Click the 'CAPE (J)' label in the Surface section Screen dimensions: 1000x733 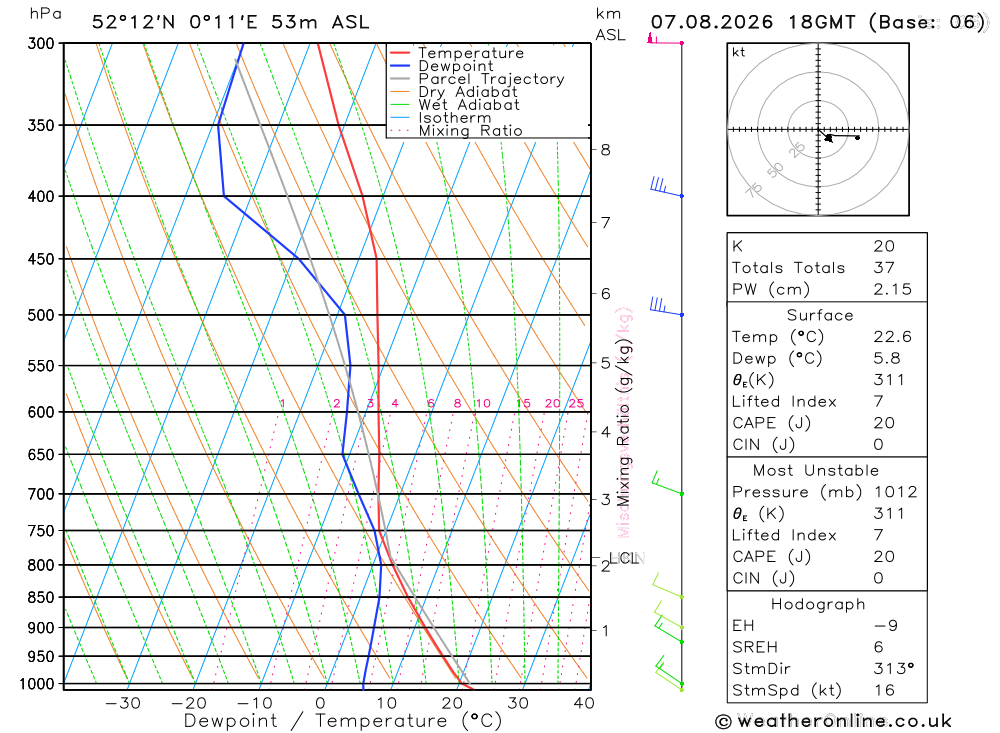point(771,423)
